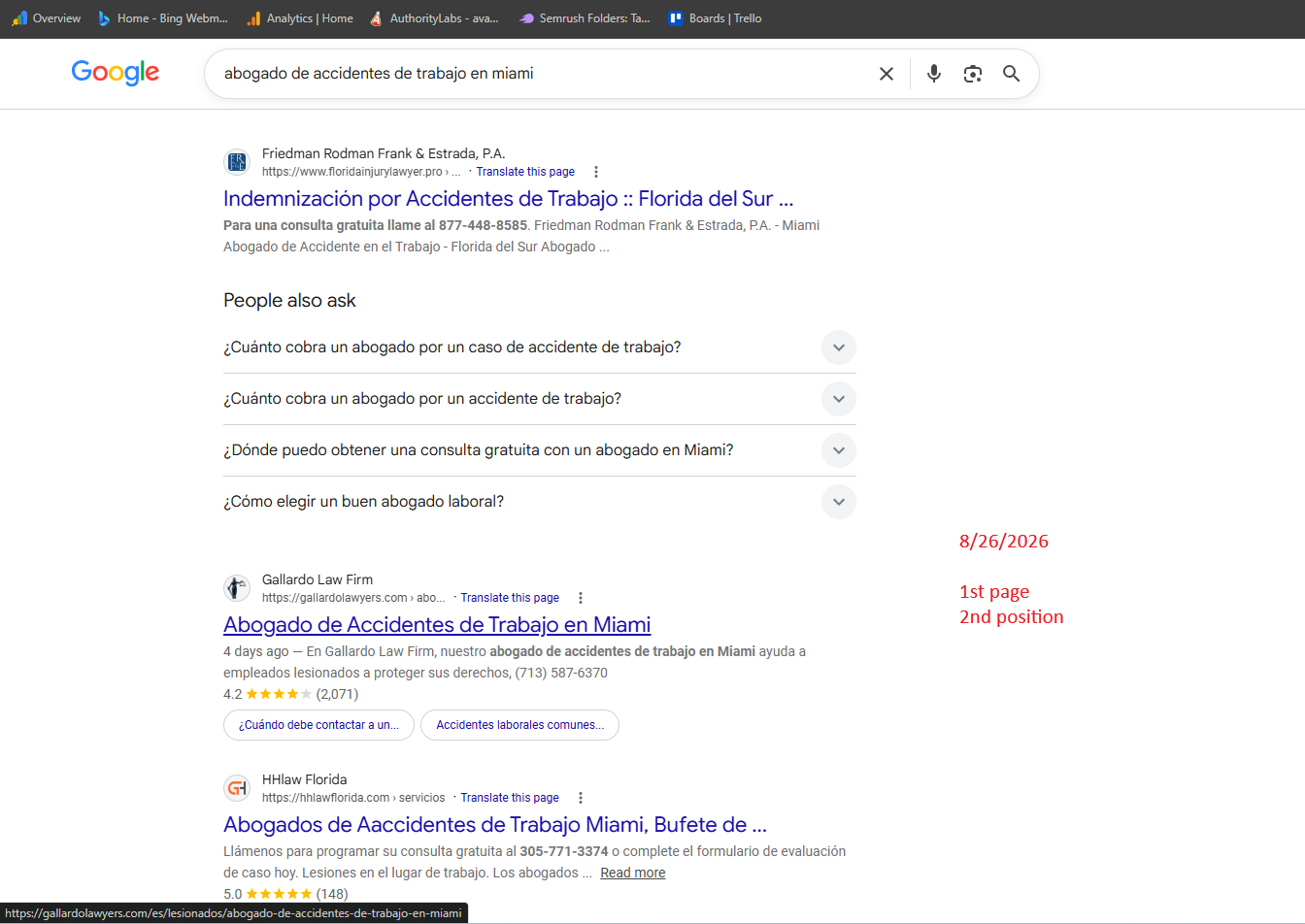
Task: Expand '¿Cómo elegir un buen abogado laboral?'
Action: click(540, 502)
